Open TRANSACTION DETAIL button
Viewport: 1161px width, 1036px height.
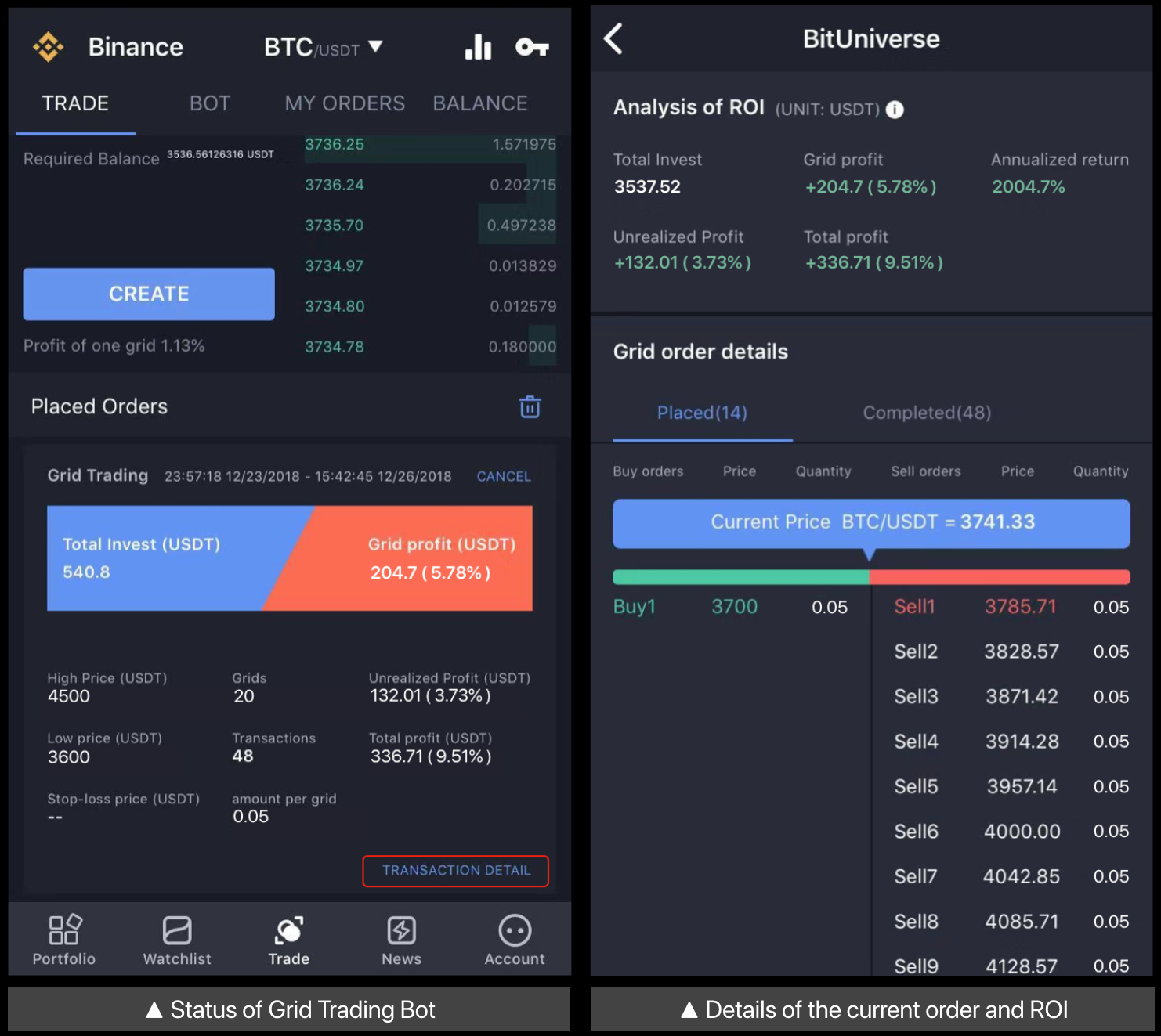456,871
